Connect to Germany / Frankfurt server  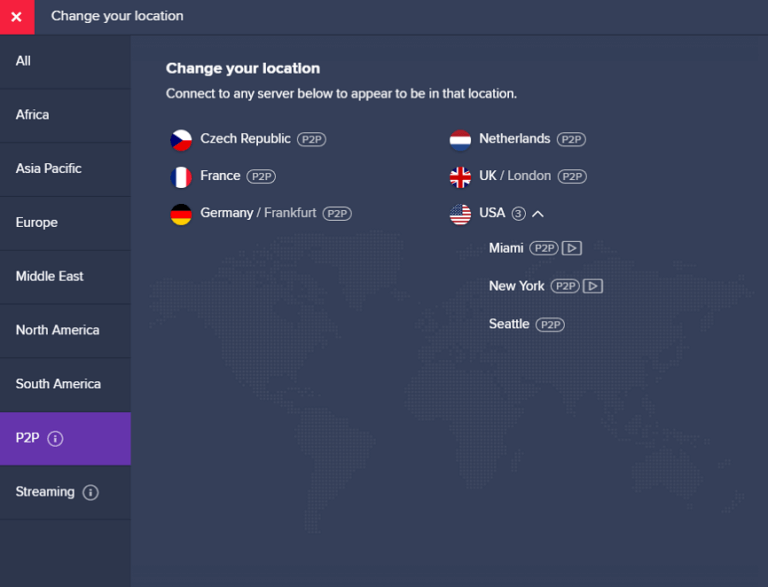(x=258, y=213)
